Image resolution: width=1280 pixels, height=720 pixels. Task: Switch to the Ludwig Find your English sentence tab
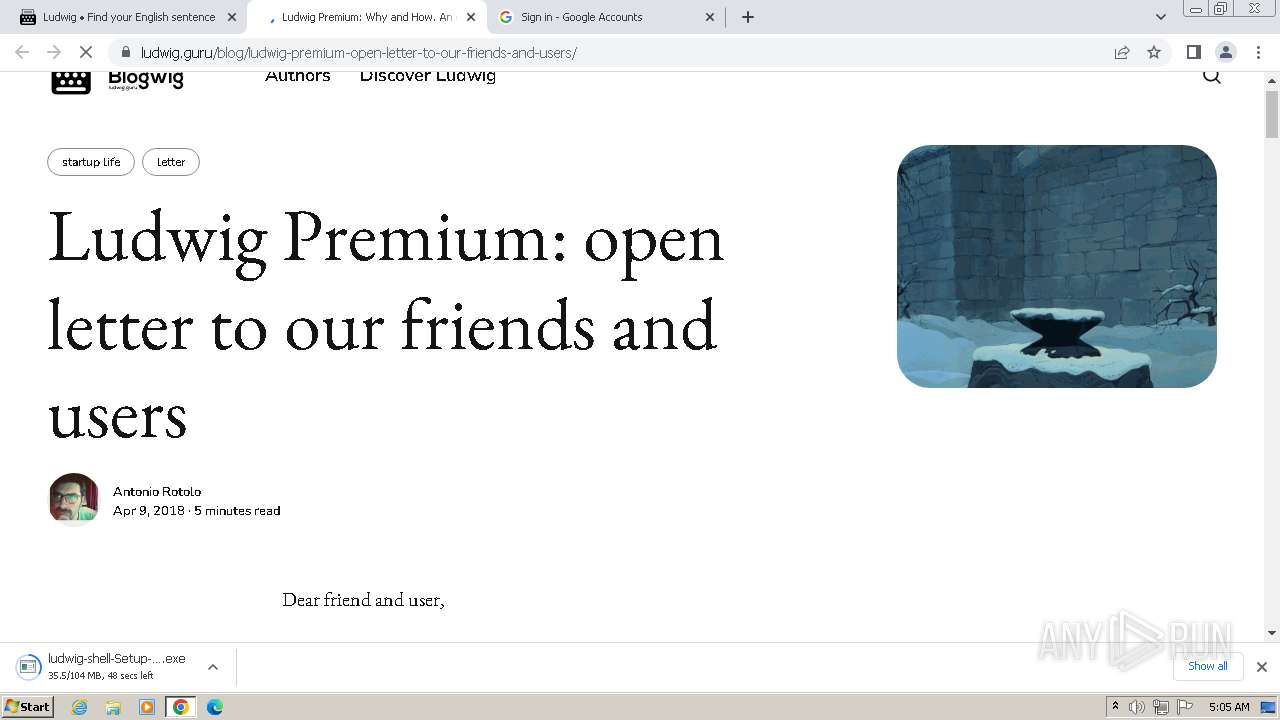pyautogui.click(x=127, y=17)
